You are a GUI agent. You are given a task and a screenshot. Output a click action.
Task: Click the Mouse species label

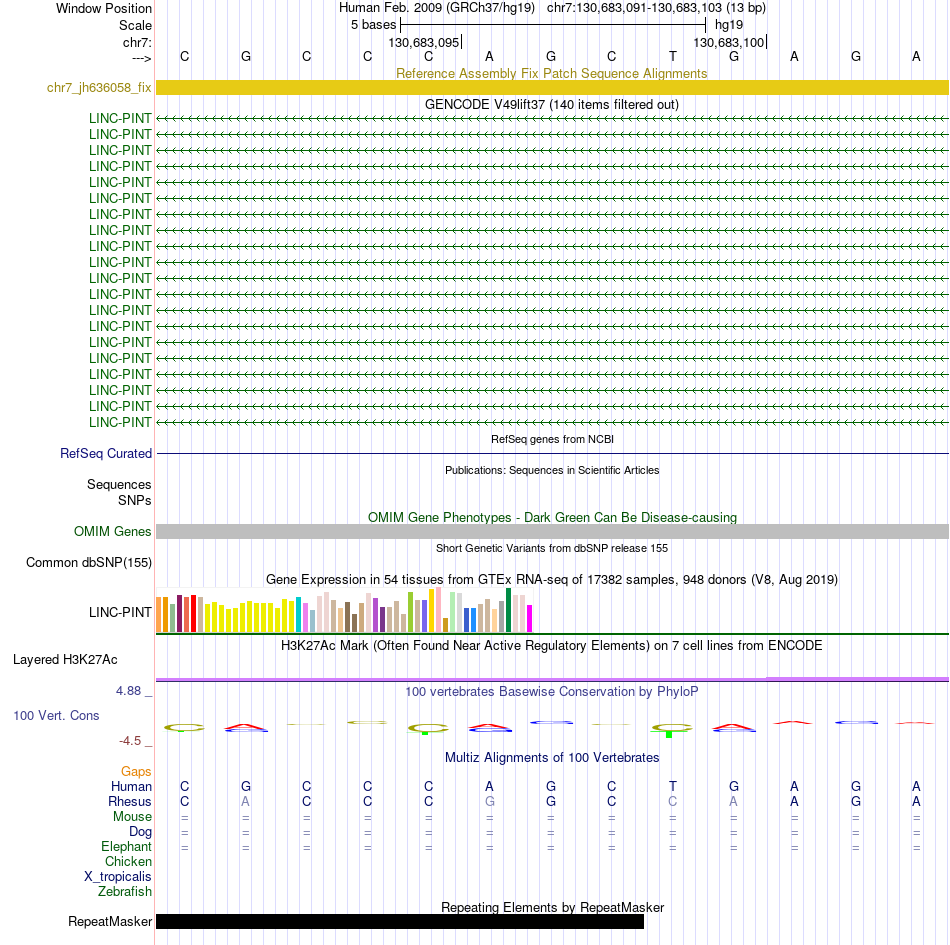[132, 817]
